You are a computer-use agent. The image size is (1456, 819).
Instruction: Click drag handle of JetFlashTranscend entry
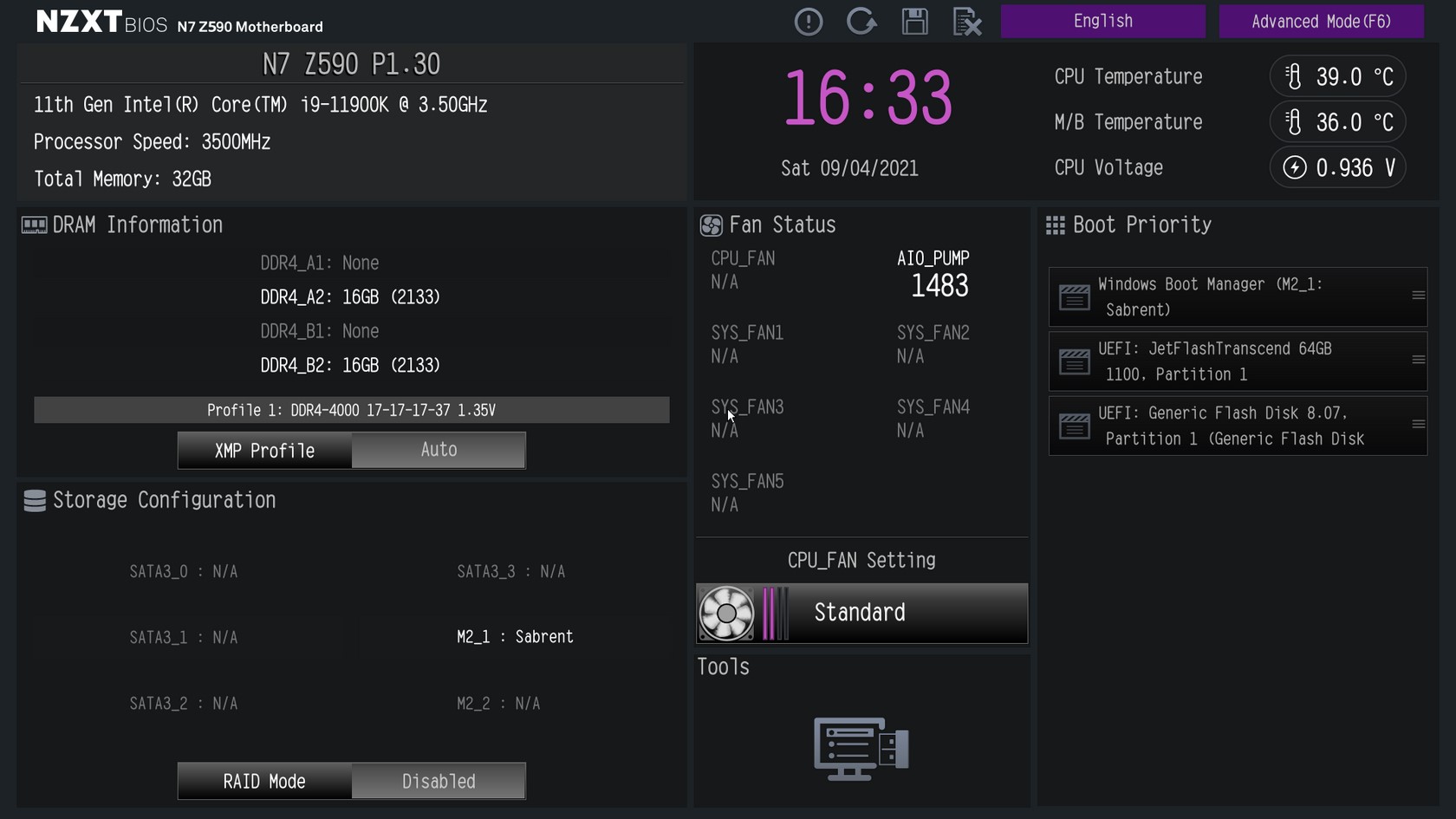pyautogui.click(x=1418, y=360)
